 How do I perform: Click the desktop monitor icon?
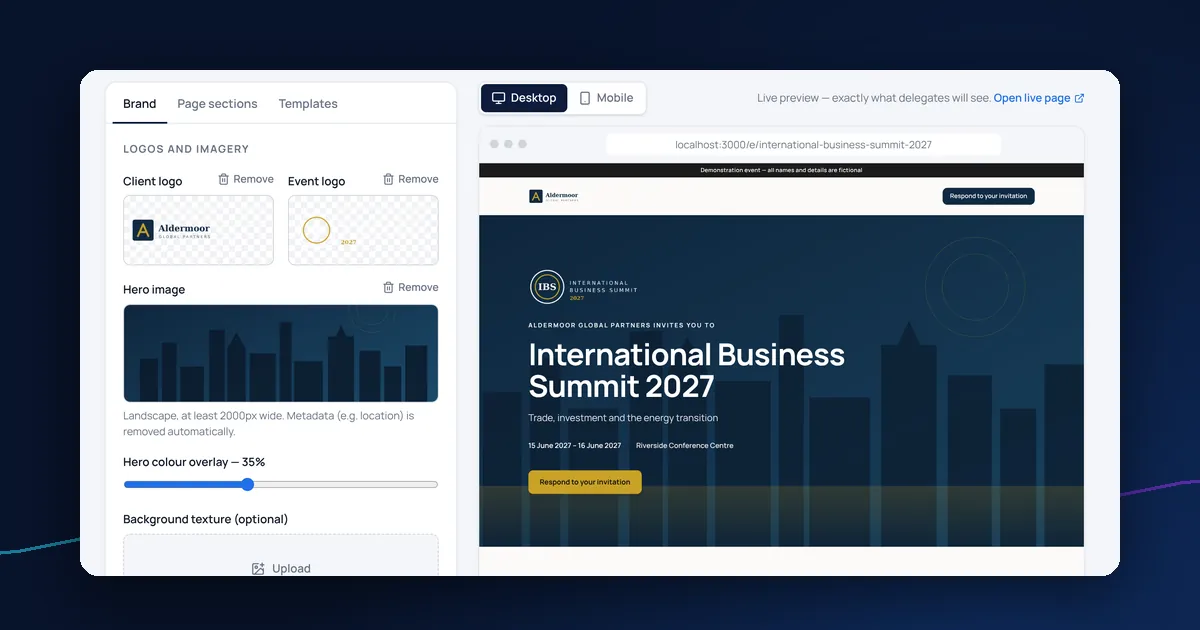[x=498, y=98]
